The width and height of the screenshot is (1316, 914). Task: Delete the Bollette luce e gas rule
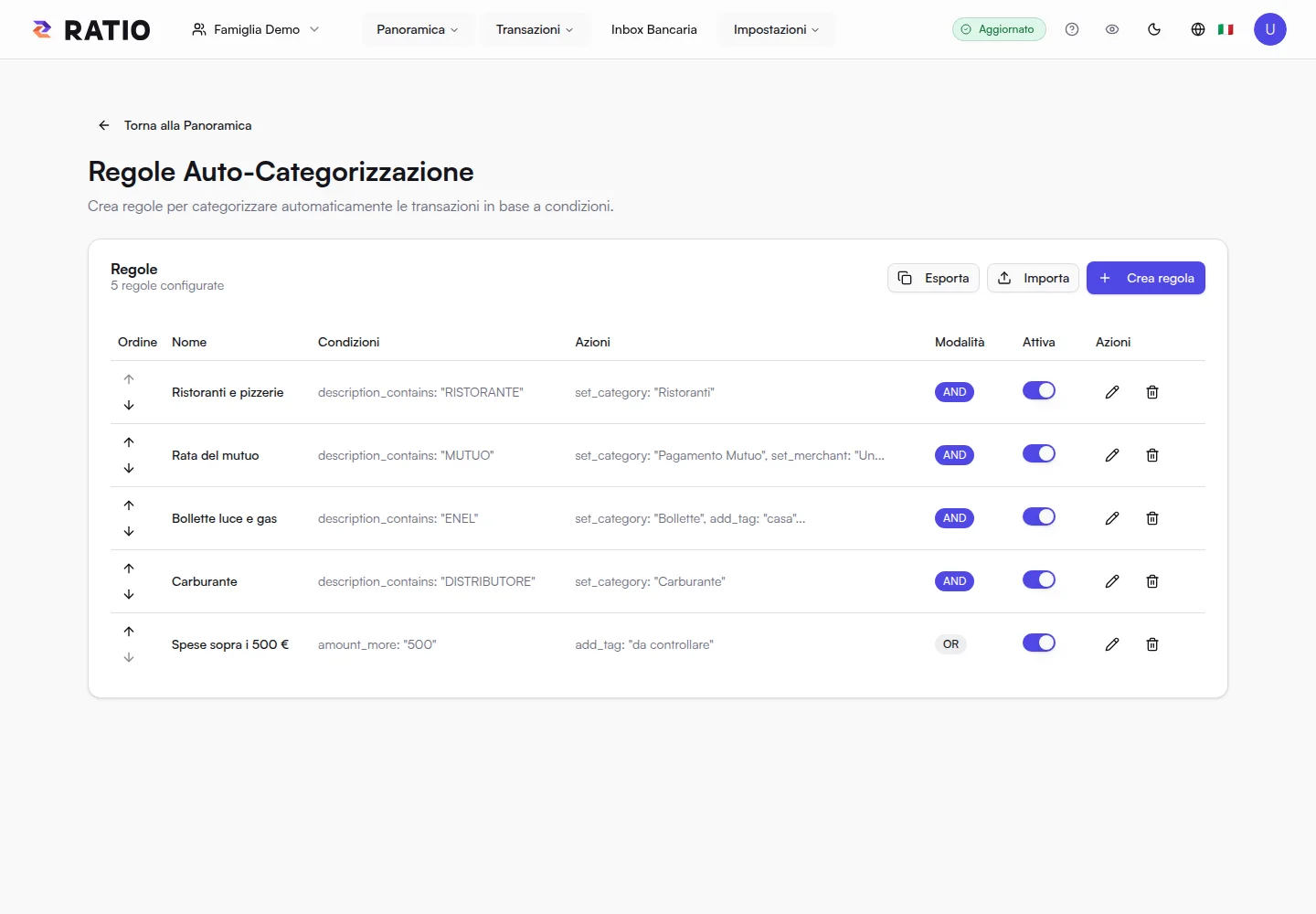1152,518
